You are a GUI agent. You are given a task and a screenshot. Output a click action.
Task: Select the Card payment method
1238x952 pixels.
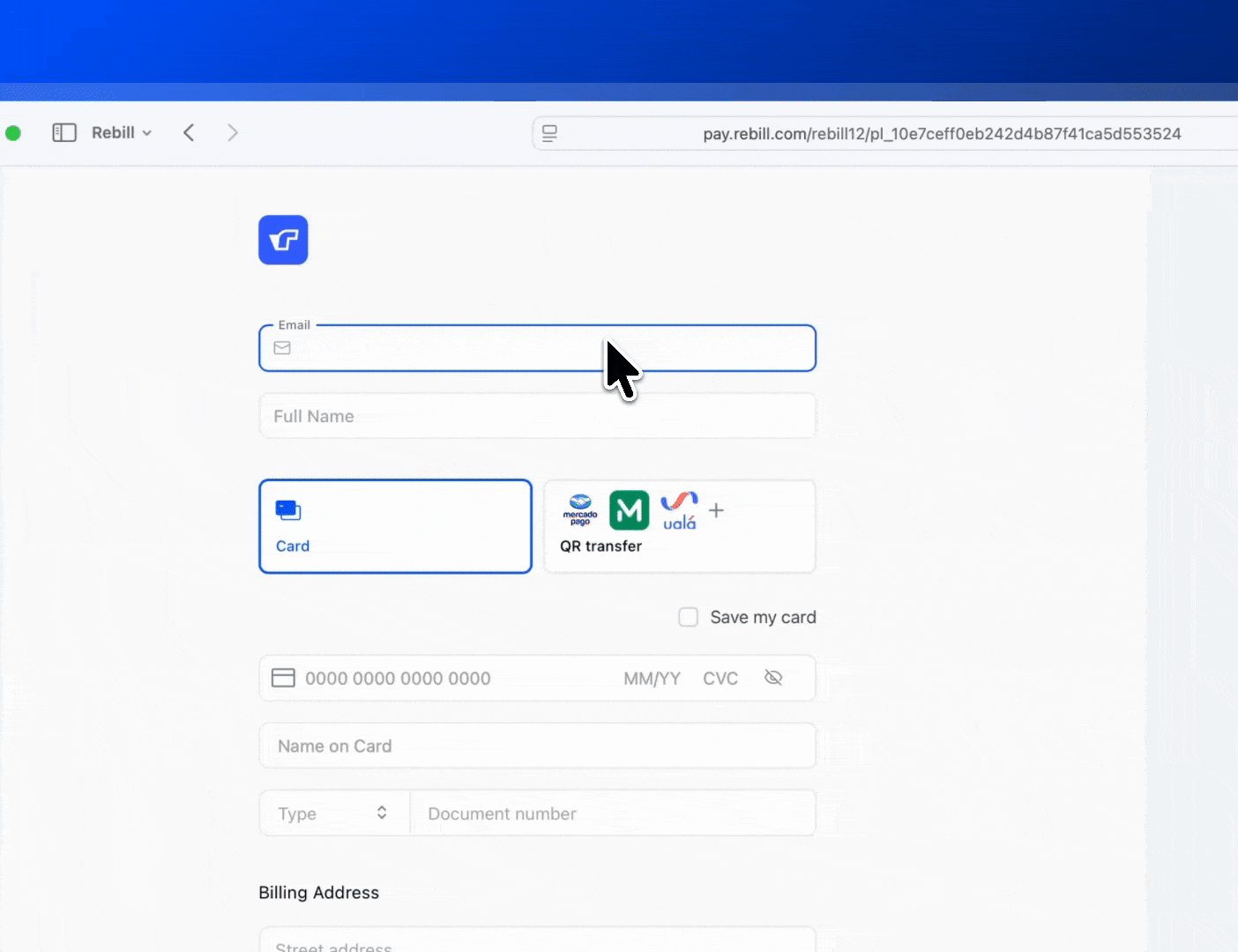395,526
